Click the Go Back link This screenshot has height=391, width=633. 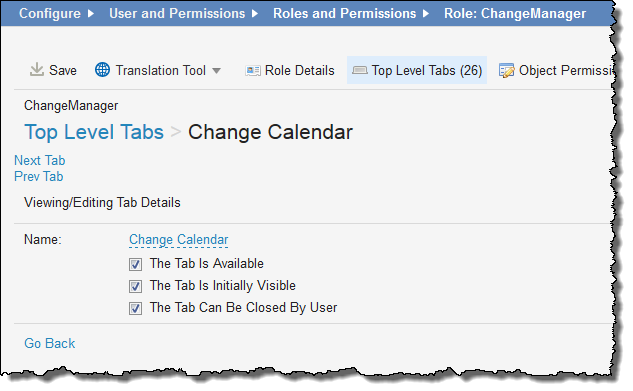(50, 343)
